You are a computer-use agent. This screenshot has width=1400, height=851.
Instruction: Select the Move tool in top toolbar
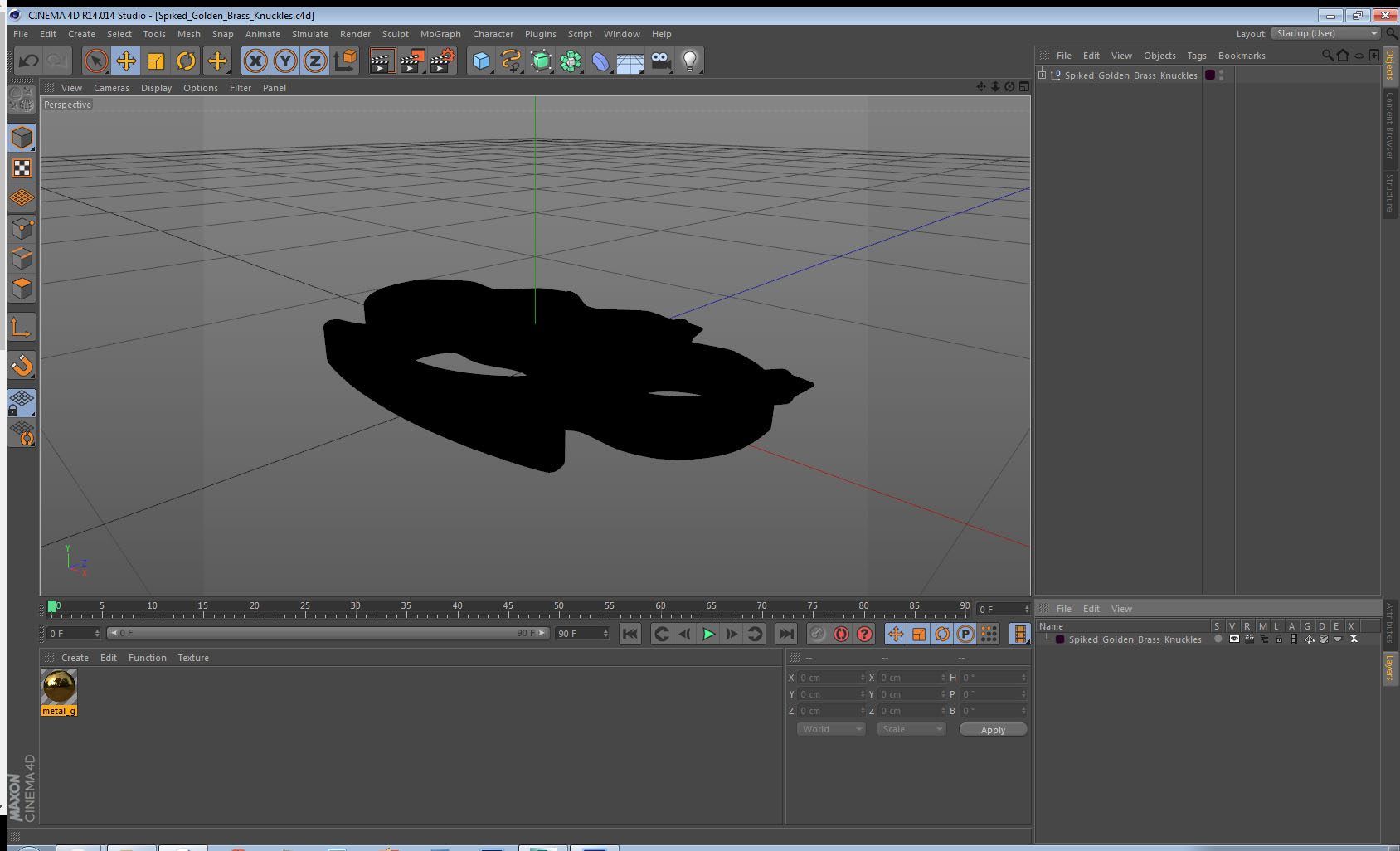click(x=126, y=61)
